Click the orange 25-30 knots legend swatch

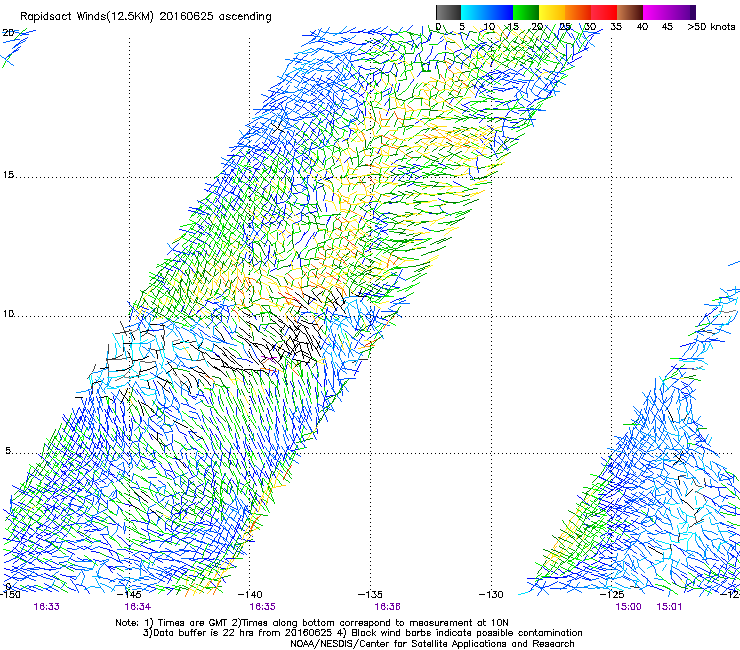point(578,12)
